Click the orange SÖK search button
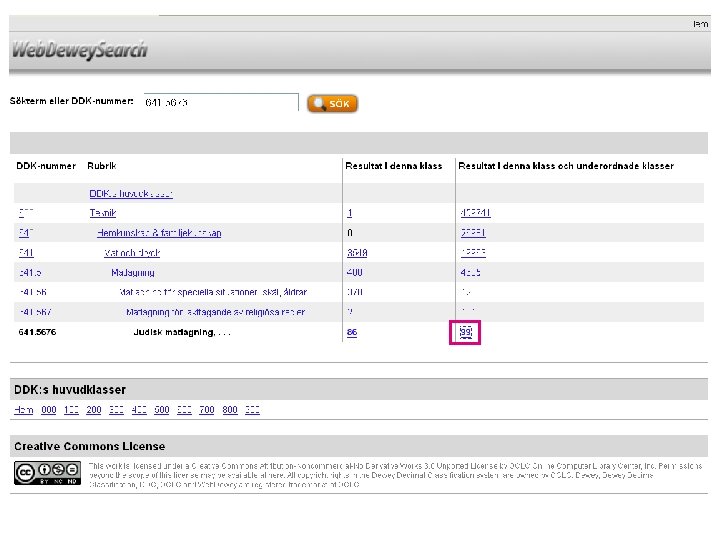This screenshot has height=540, width=720. tap(332, 104)
